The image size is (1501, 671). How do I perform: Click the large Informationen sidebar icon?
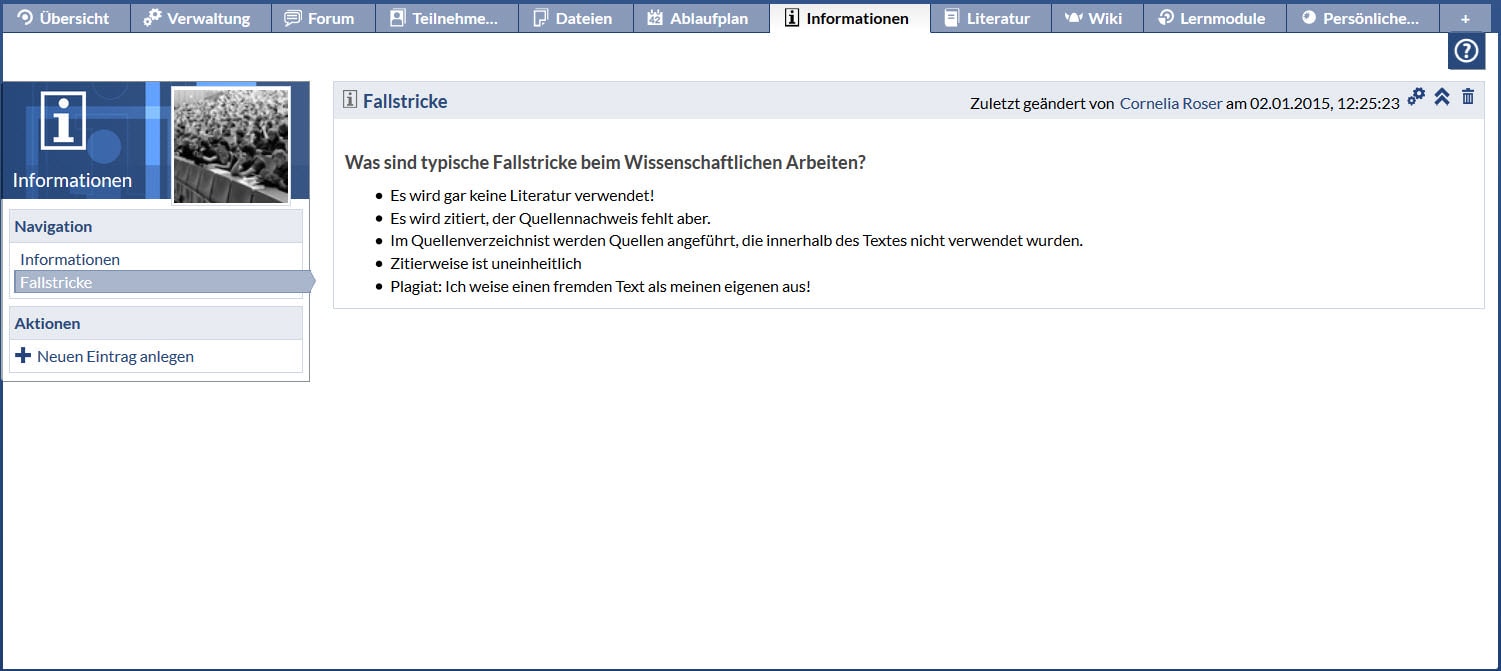coord(63,120)
